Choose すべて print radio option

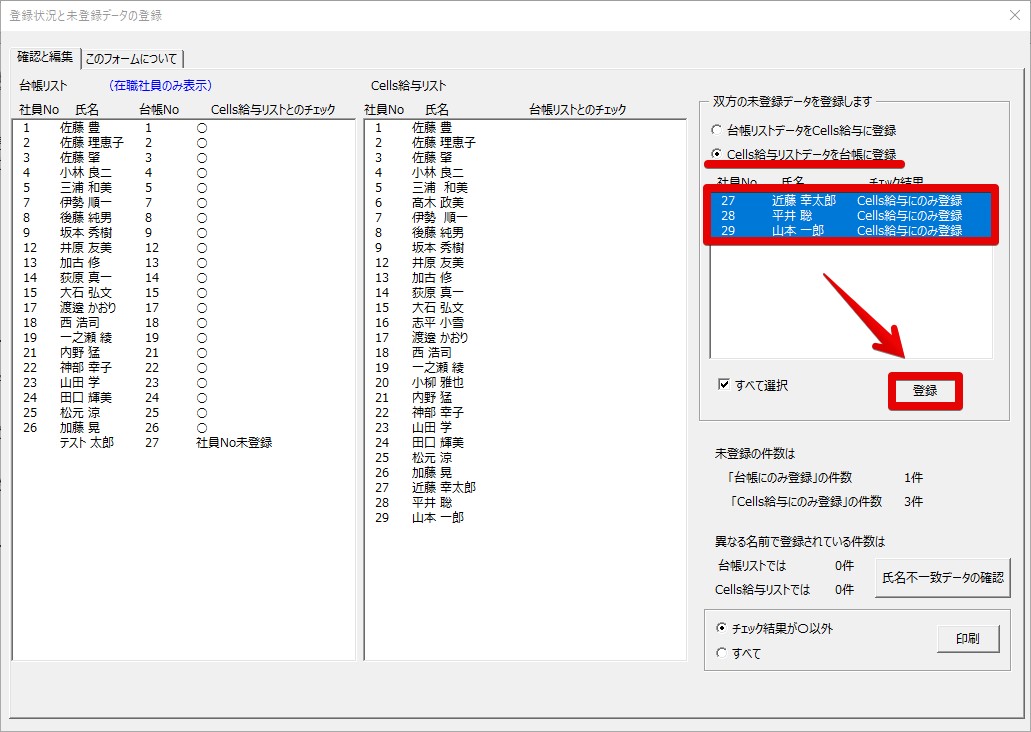738,653
